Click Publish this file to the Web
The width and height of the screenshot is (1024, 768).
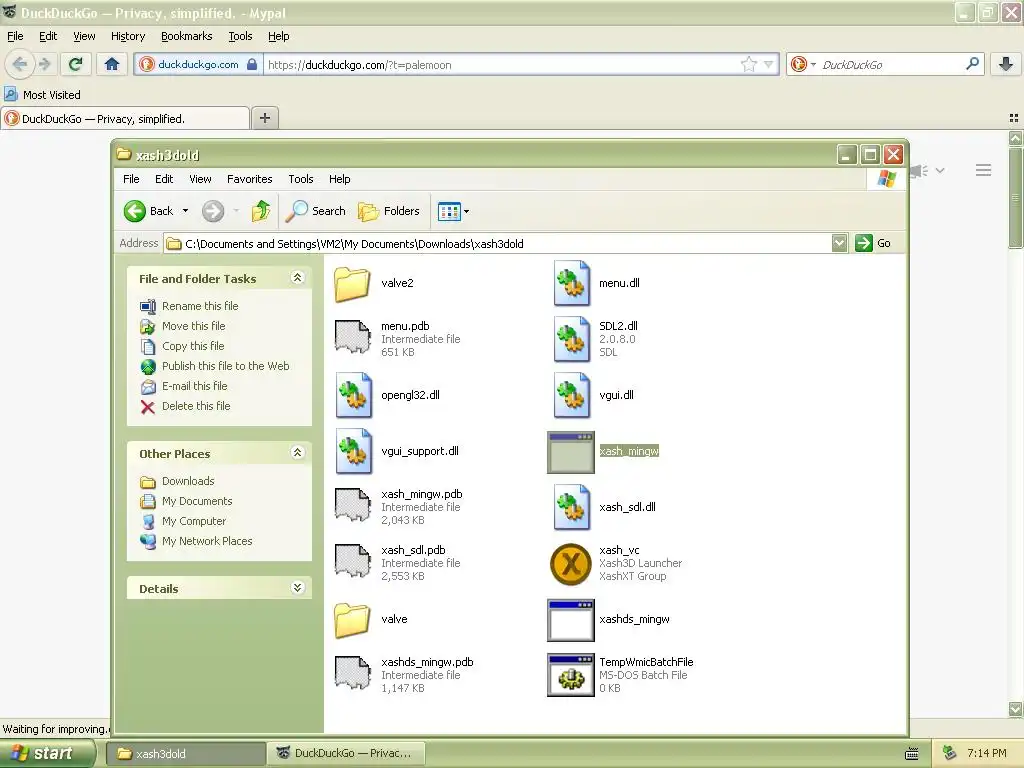point(225,366)
